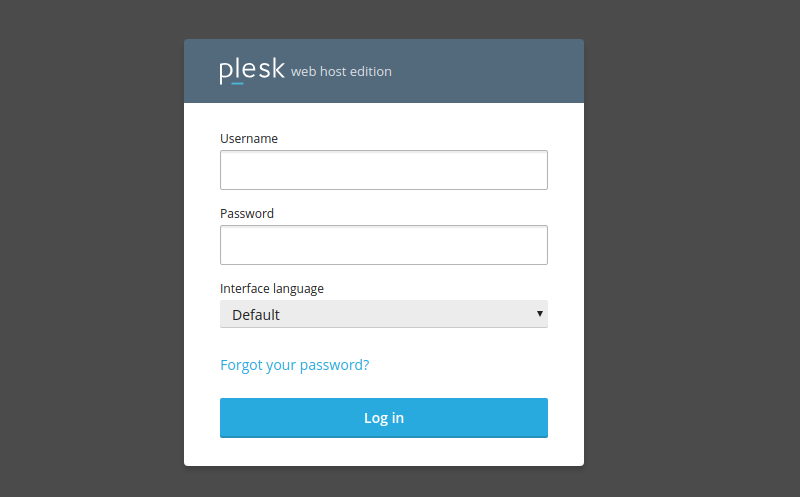800x497 pixels.
Task: Click the teal underline in the Plesk logo
Action: click(x=238, y=83)
